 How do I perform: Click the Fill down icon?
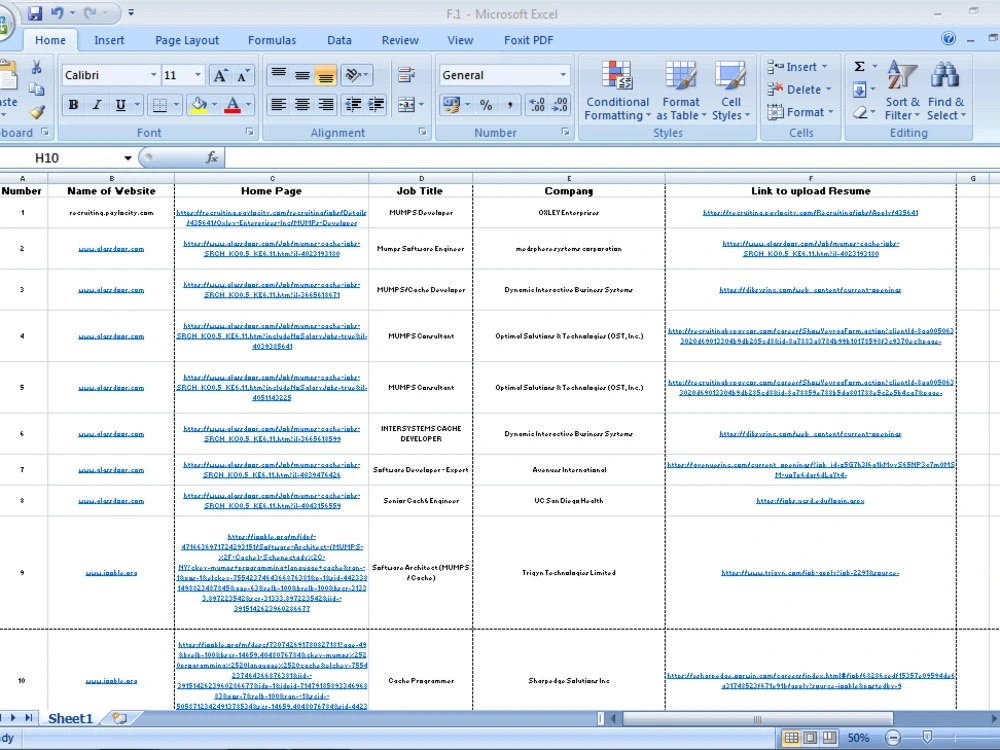[x=860, y=89]
